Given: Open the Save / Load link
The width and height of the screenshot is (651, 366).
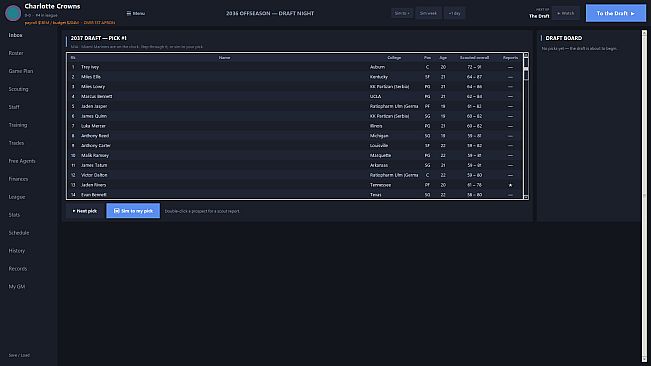Looking at the screenshot, I should pyautogui.click(x=19, y=355).
